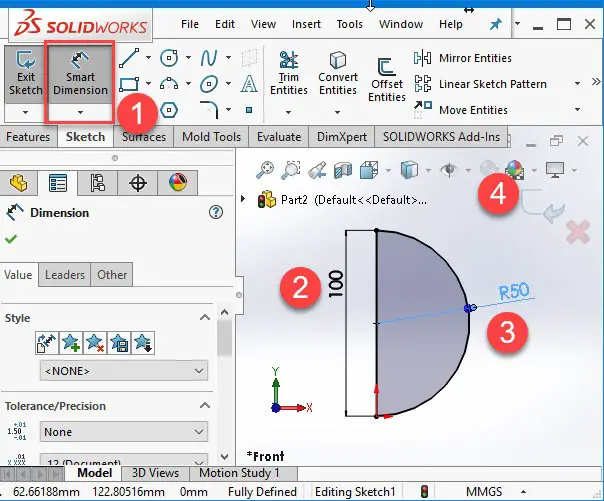604x501 pixels.
Task: Click Linear Sketch Pattern
Action: pyautogui.click(x=480, y=84)
